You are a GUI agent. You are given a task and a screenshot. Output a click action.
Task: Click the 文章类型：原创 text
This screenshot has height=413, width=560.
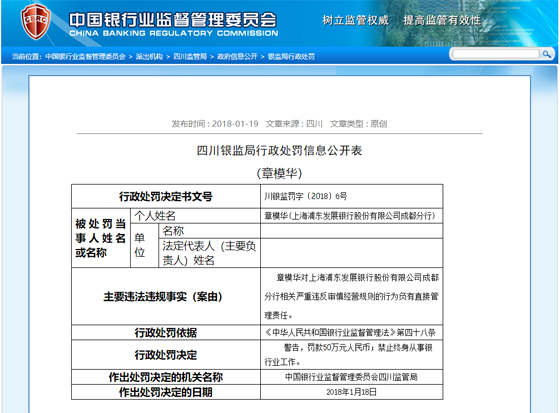point(359,124)
